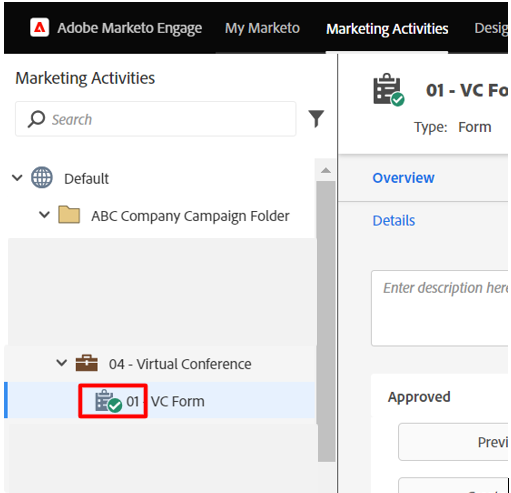Click the tree scrollbar up arrow
Viewport: 511px width, 493px height.
click(326, 170)
